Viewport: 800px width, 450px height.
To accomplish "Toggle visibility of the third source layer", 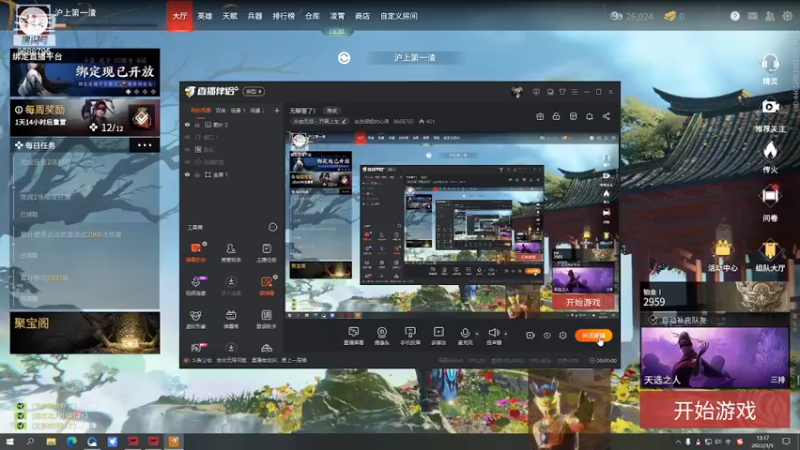I will tap(187, 149).
